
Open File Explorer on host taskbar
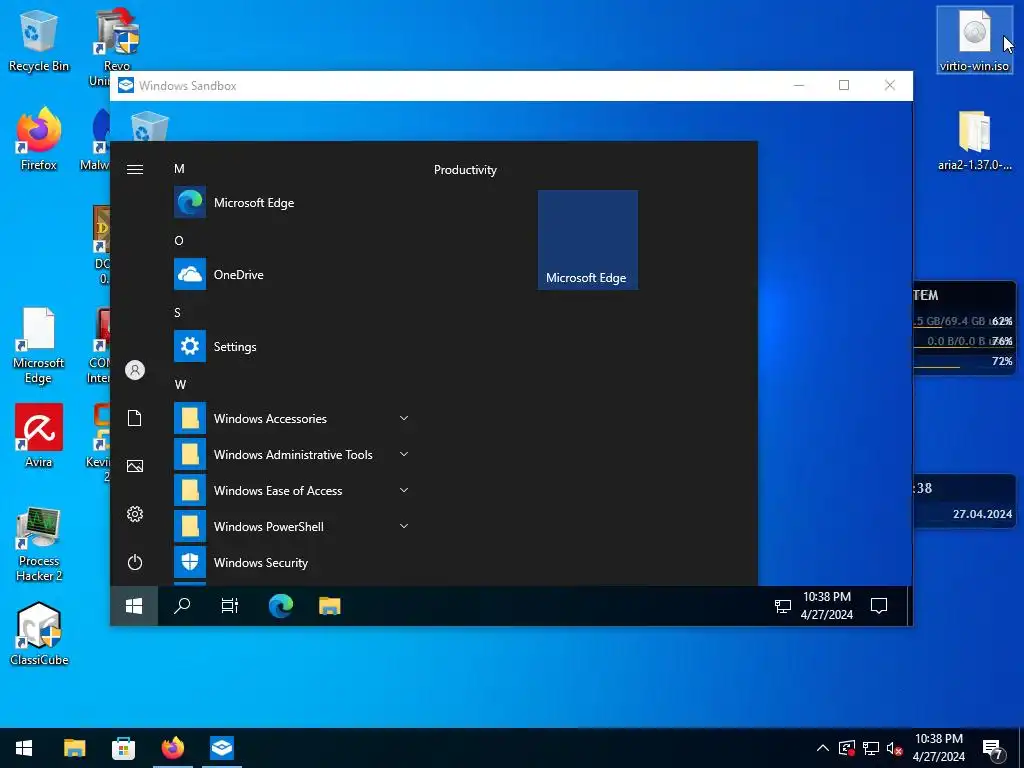point(74,748)
